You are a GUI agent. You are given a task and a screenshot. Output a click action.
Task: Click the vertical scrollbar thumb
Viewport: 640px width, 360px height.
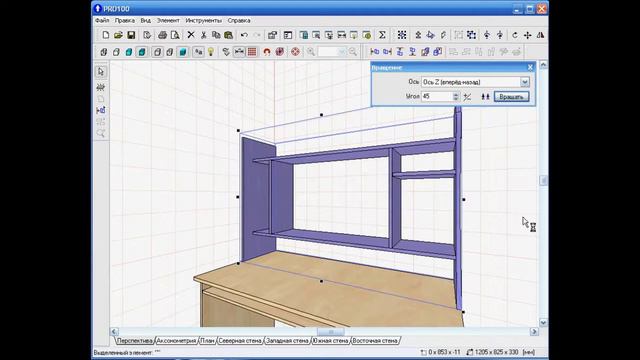[543, 180]
